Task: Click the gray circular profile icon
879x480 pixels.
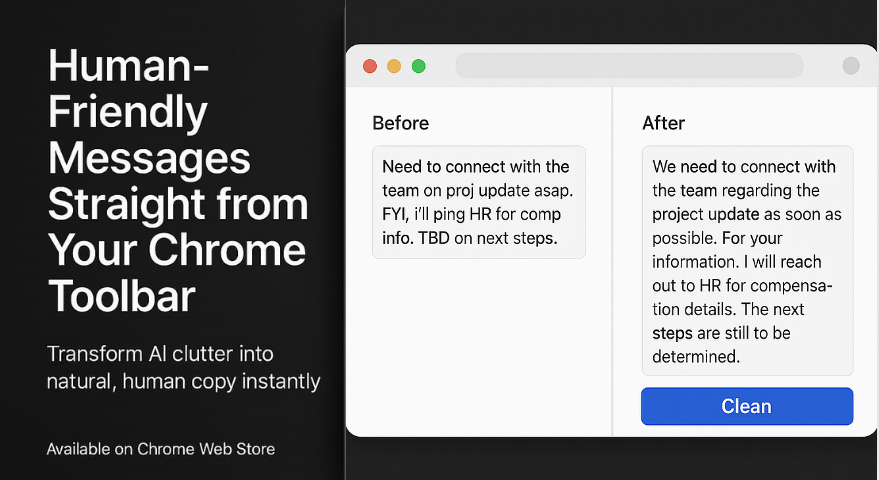Action: click(850, 66)
